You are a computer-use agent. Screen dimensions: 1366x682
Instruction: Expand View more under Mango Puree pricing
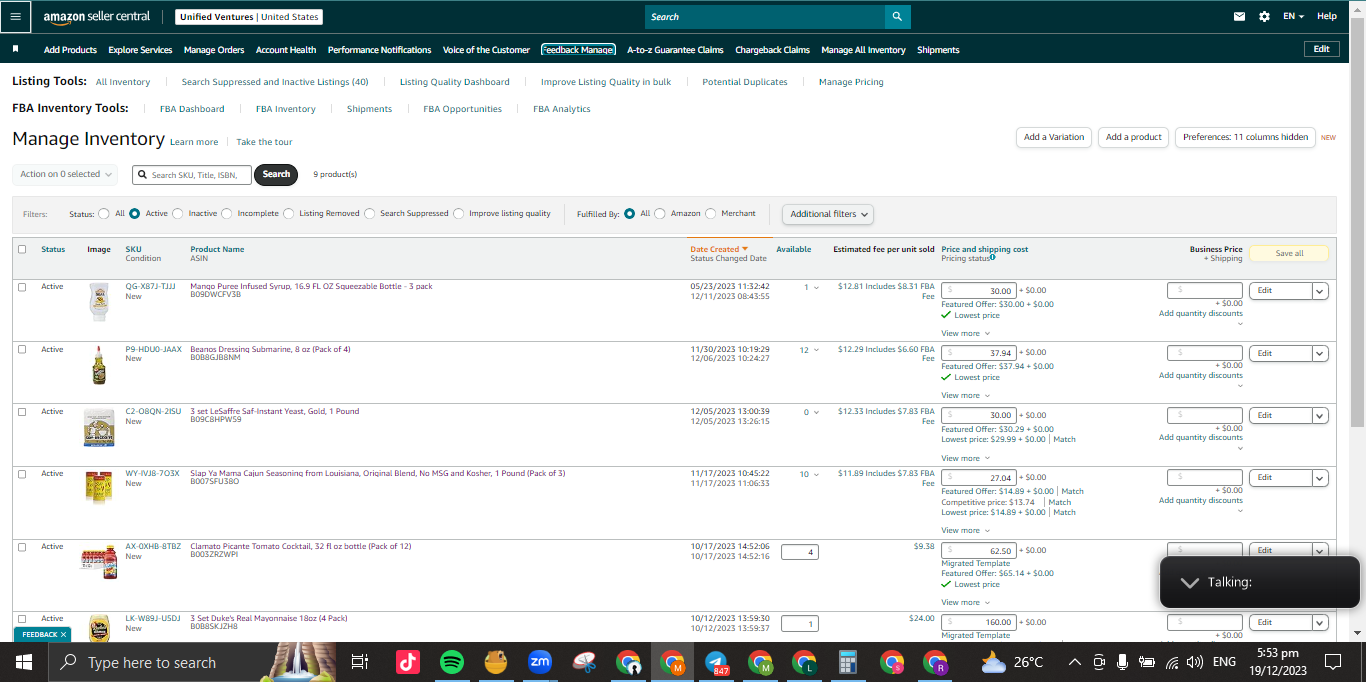pyautogui.click(x=965, y=333)
